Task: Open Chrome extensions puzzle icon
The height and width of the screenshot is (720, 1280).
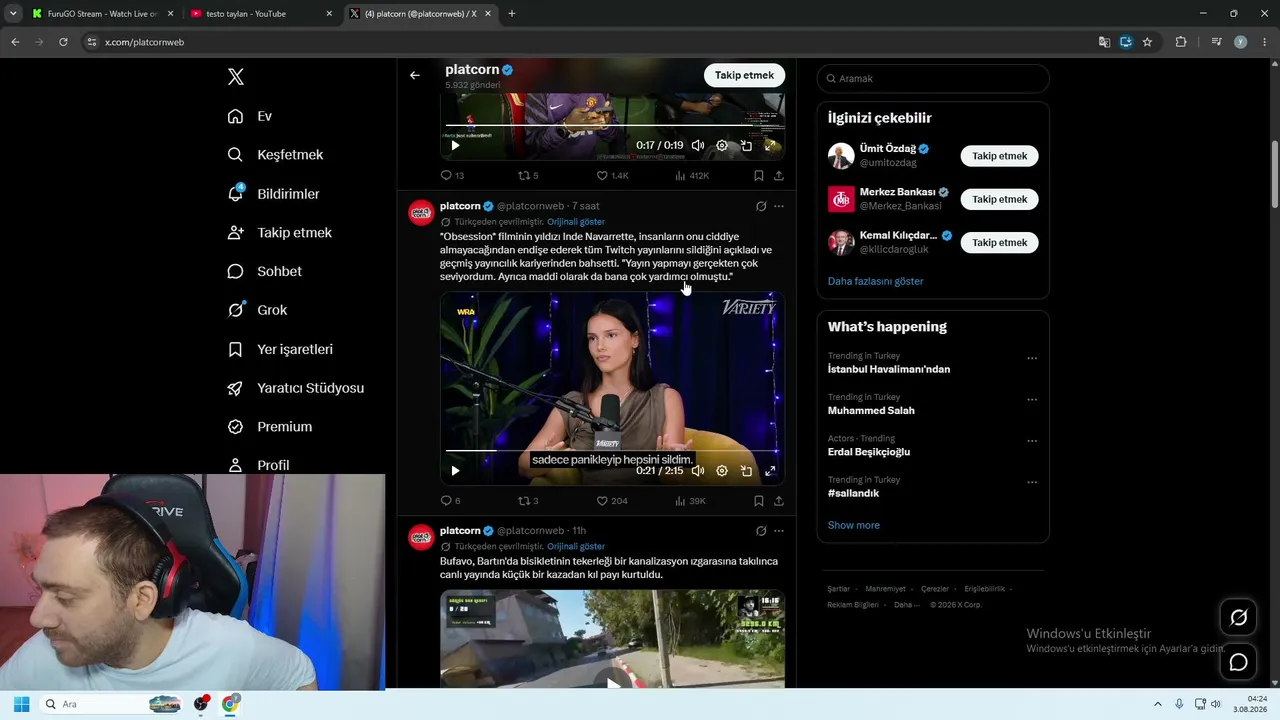Action: [x=1181, y=42]
